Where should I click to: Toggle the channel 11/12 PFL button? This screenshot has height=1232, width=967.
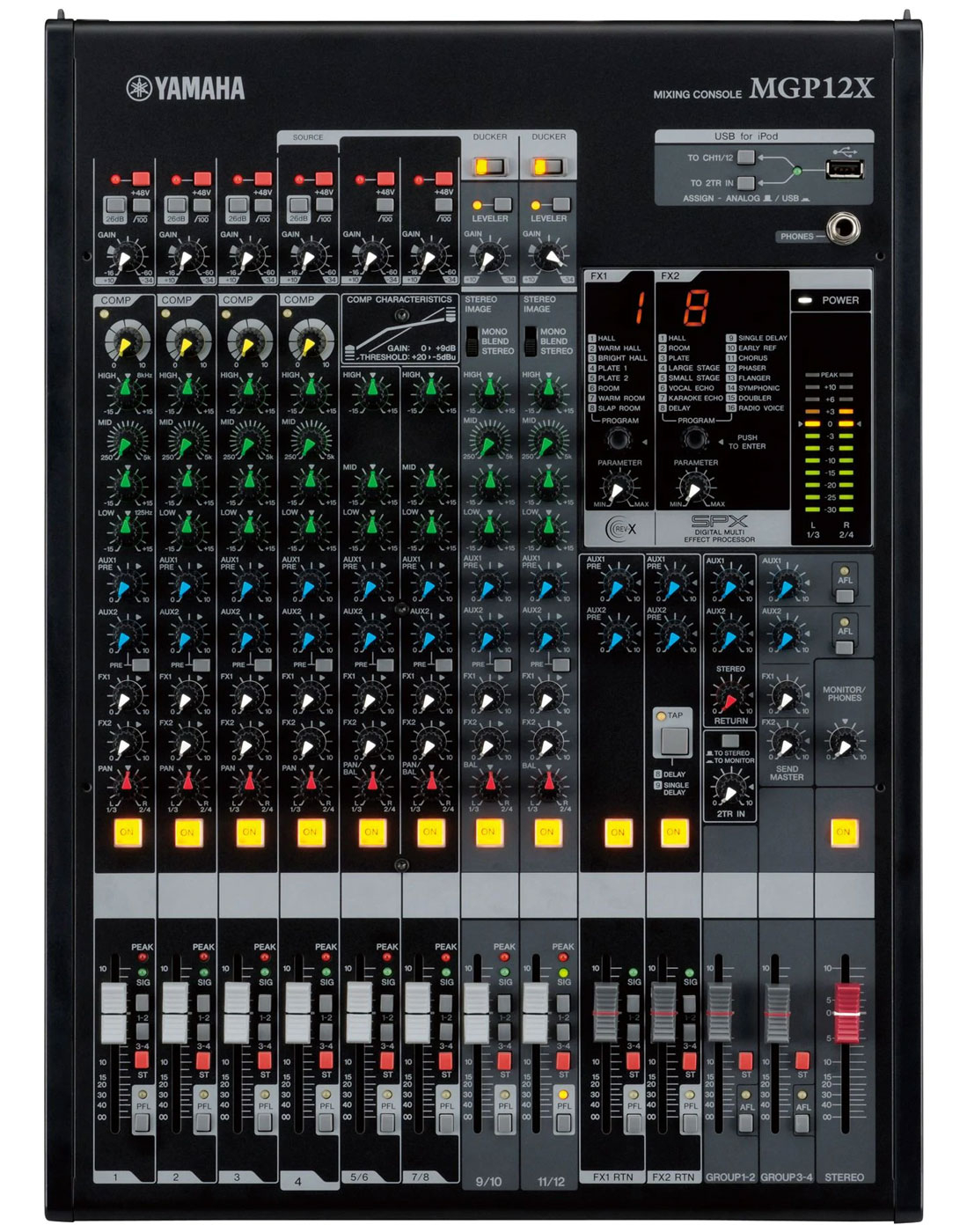coord(564,1122)
